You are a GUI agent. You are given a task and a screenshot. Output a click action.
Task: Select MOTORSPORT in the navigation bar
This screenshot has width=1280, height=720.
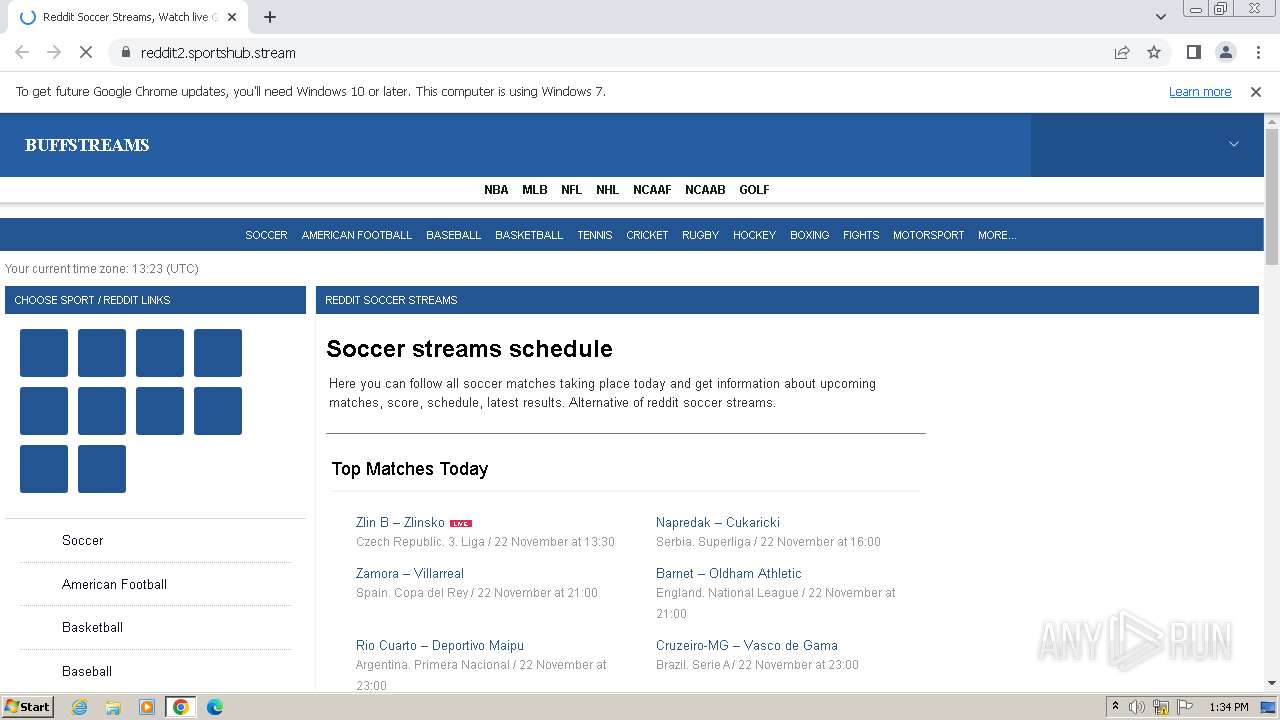pos(929,235)
